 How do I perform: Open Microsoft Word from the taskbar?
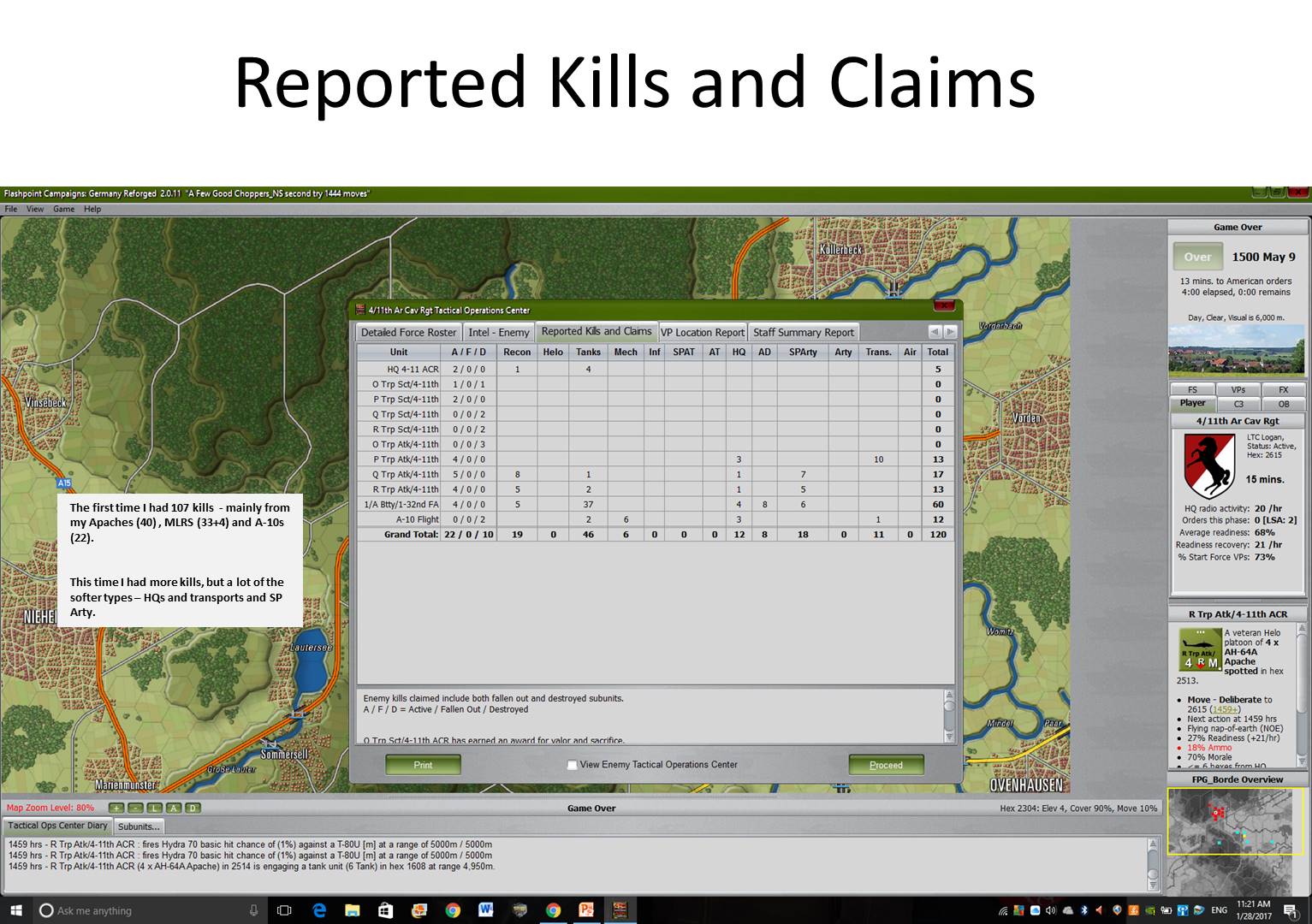(486, 910)
